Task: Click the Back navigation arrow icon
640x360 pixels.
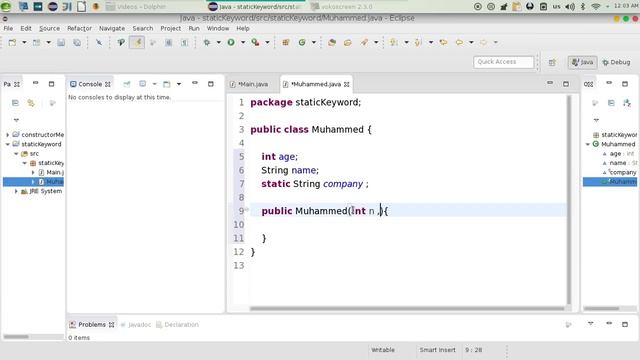Action: pyautogui.click(x=460, y=42)
